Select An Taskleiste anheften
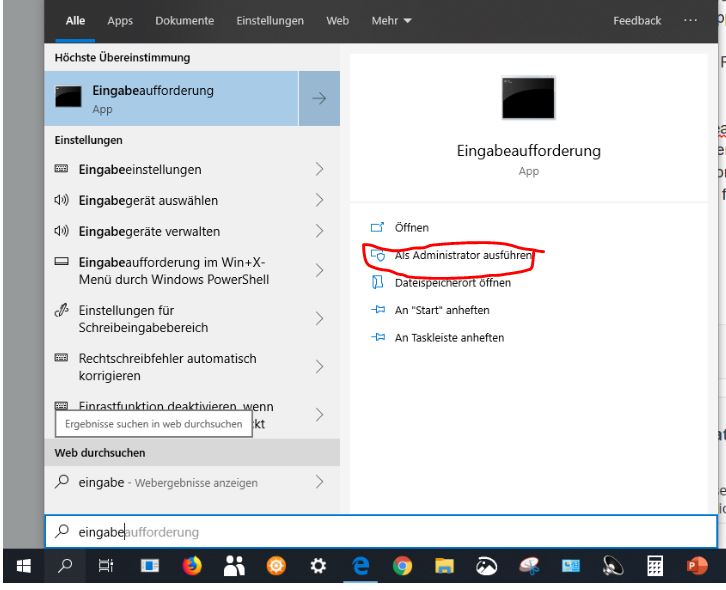This screenshot has height=590, width=726. point(449,338)
